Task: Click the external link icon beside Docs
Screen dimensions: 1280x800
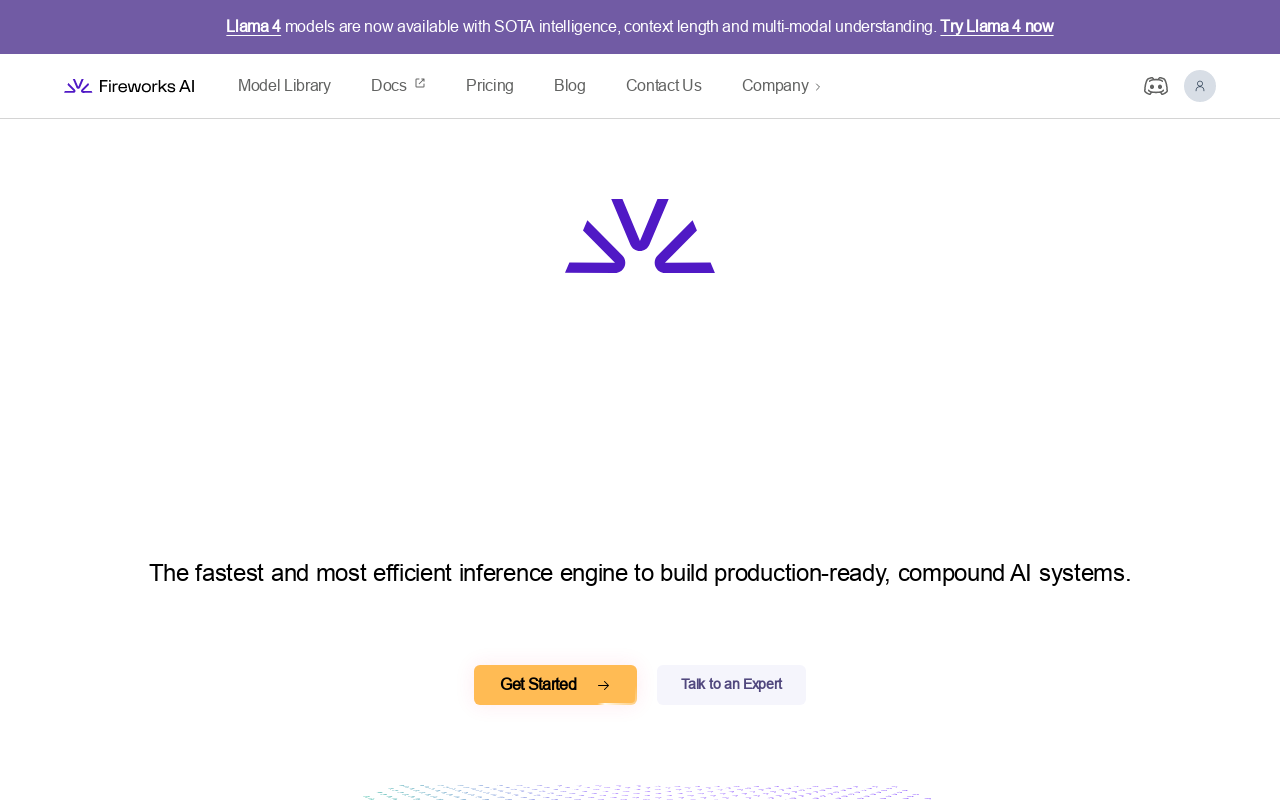Action: [x=420, y=84]
